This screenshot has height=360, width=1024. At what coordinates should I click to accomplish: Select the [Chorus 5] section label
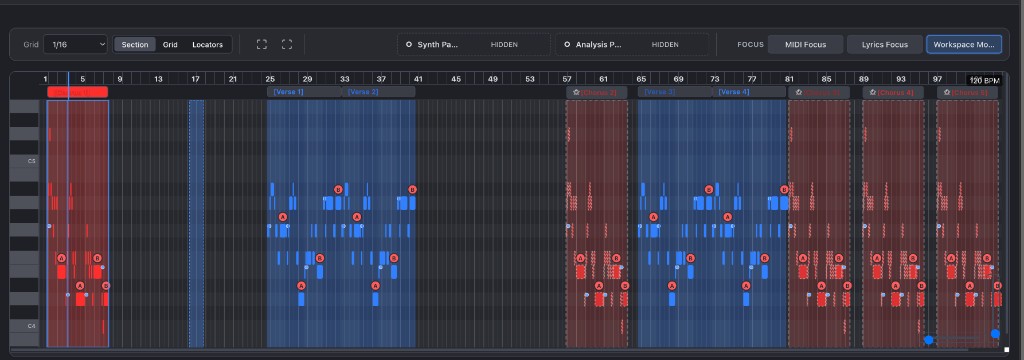(967, 92)
